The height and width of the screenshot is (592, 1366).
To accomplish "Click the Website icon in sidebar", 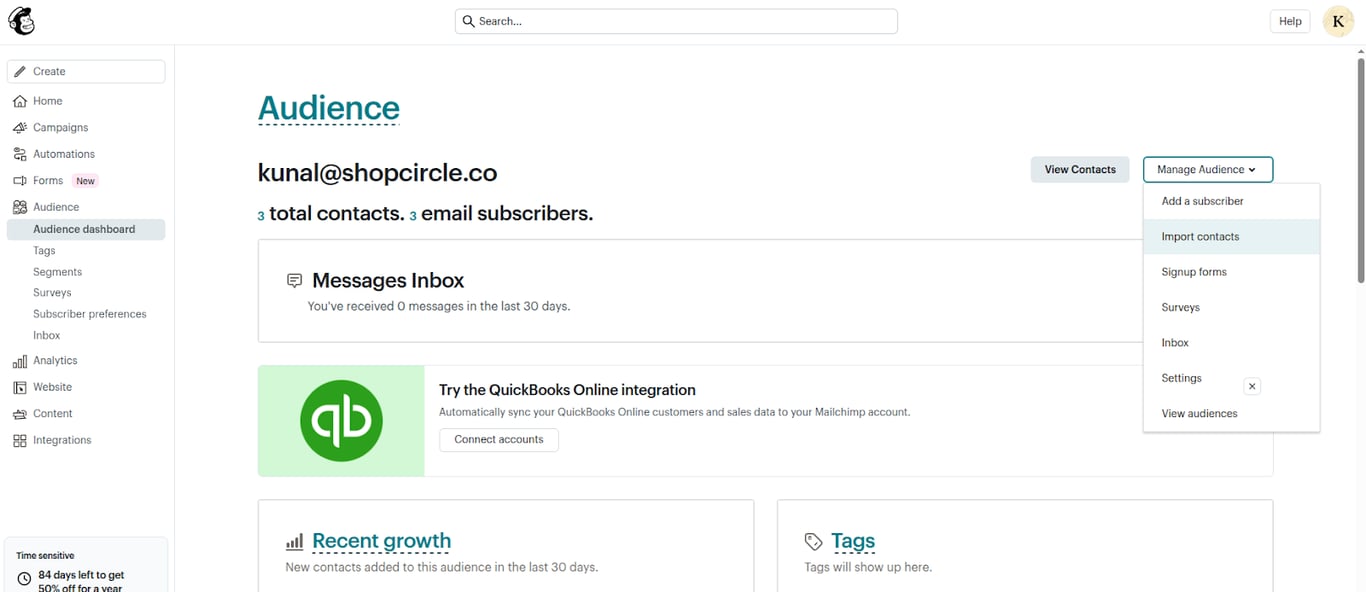I will 20,387.
